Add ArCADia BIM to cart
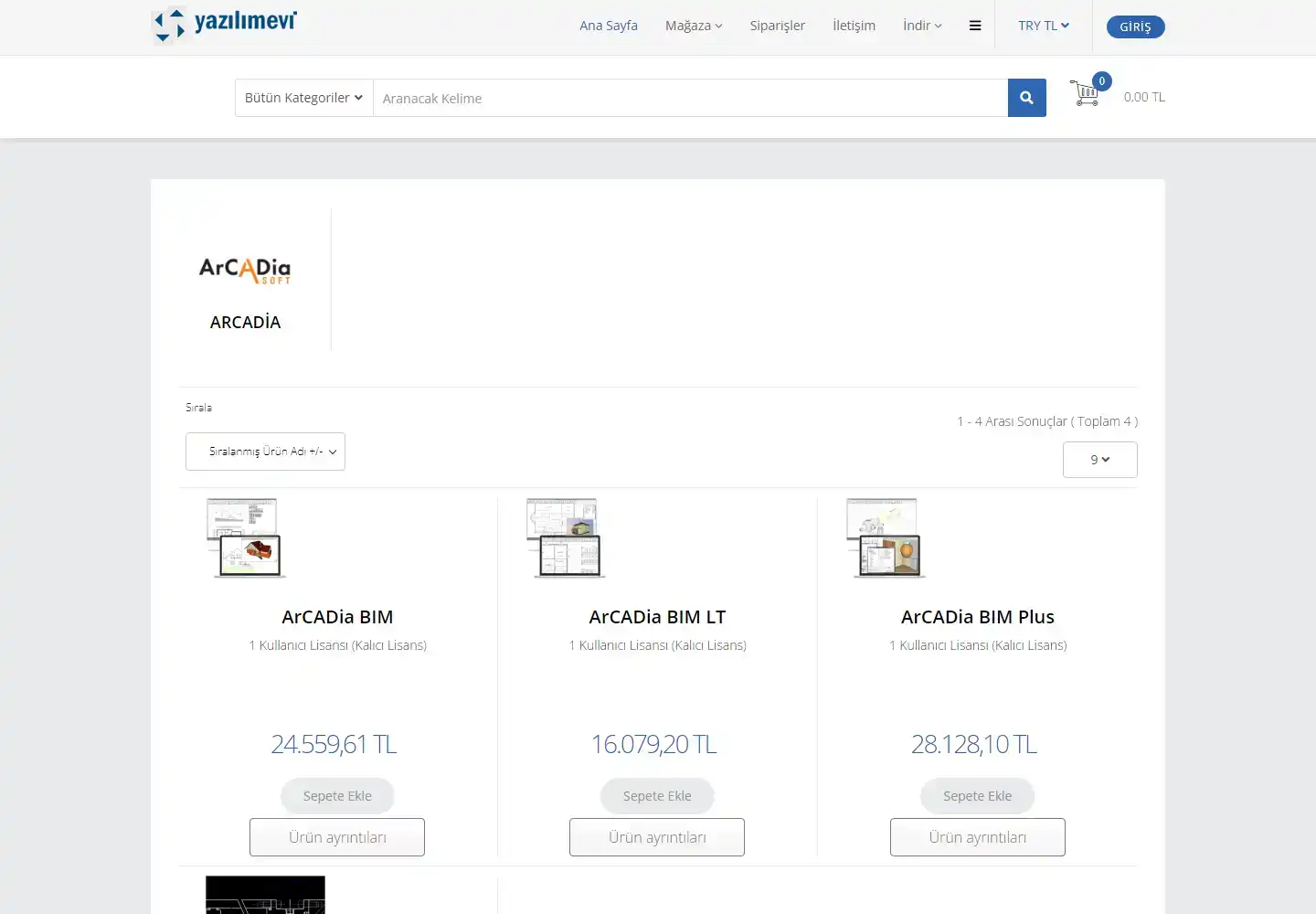This screenshot has width=1316, height=914. click(x=337, y=796)
